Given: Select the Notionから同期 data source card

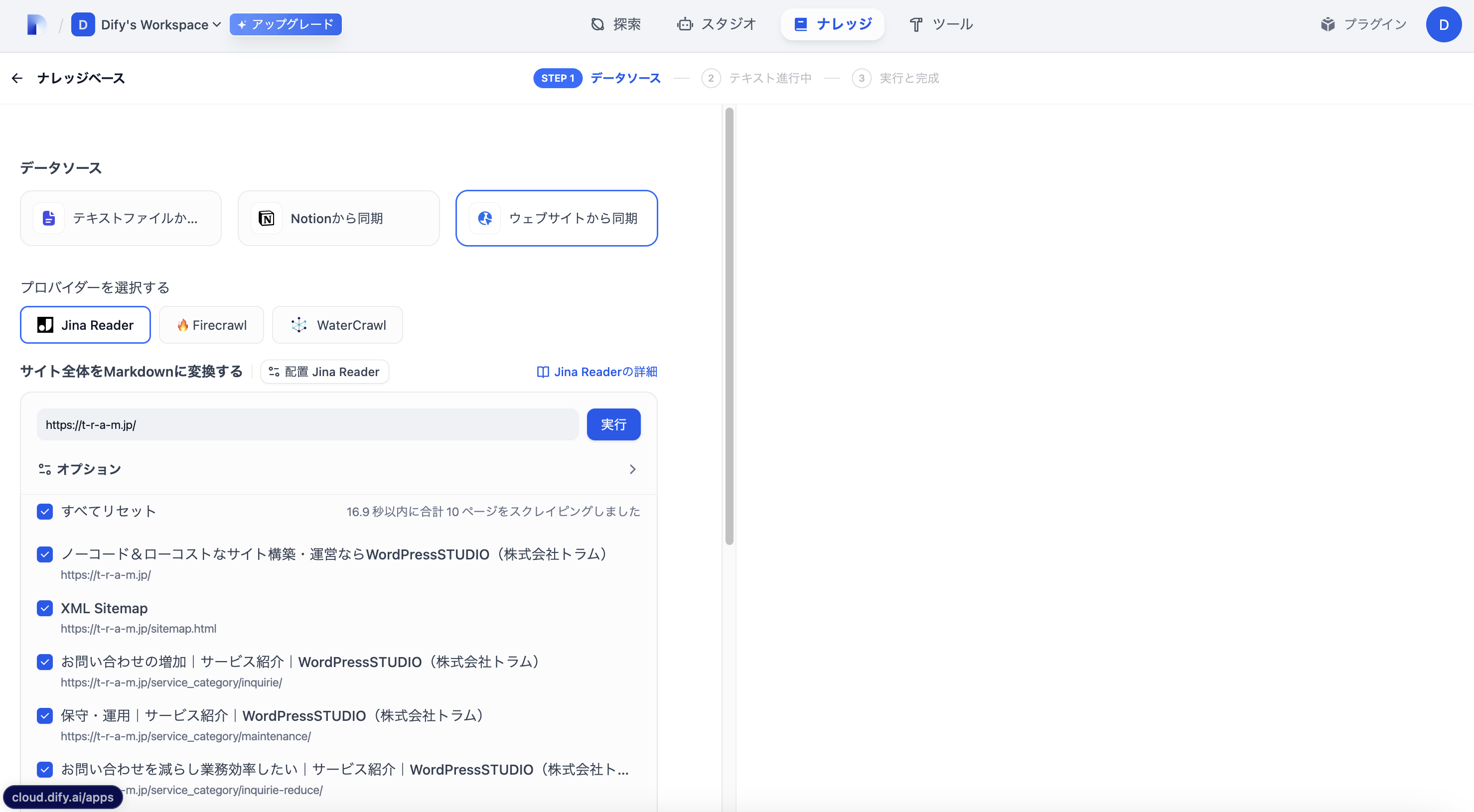Looking at the screenshot, I should tap(339, 218).
